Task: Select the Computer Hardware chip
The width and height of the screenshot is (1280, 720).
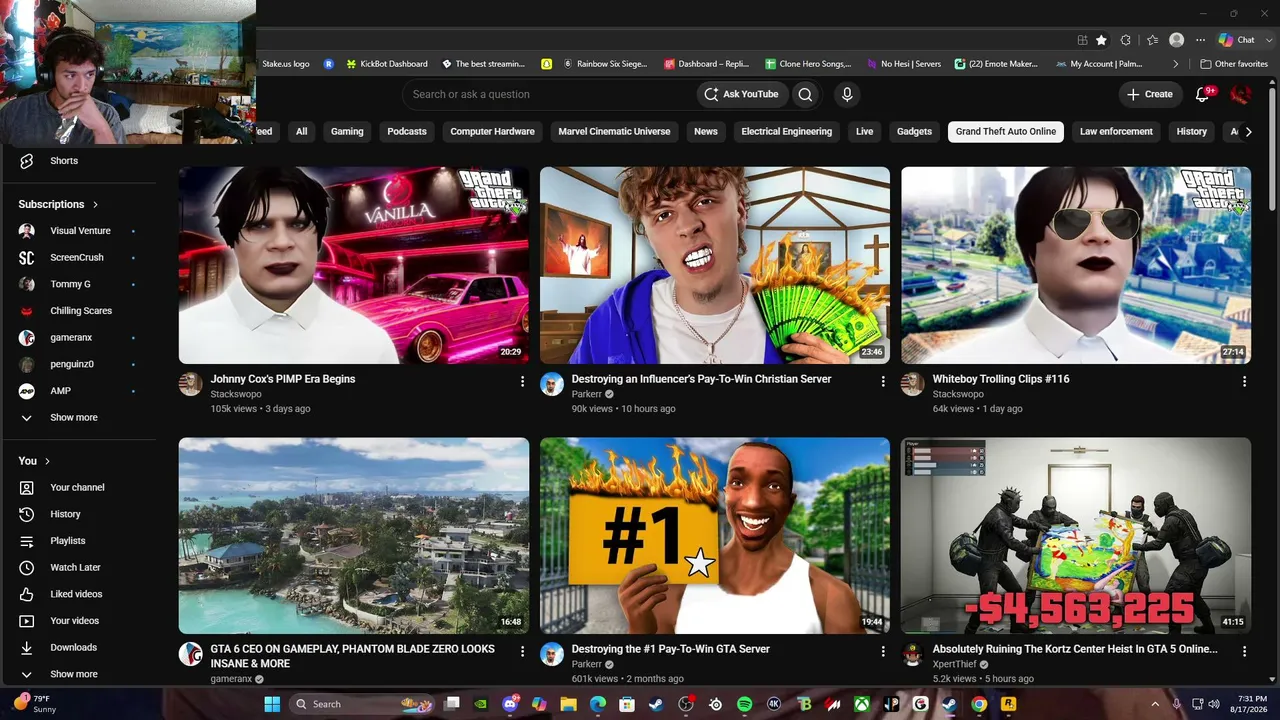Action: [x=492, y=132]
